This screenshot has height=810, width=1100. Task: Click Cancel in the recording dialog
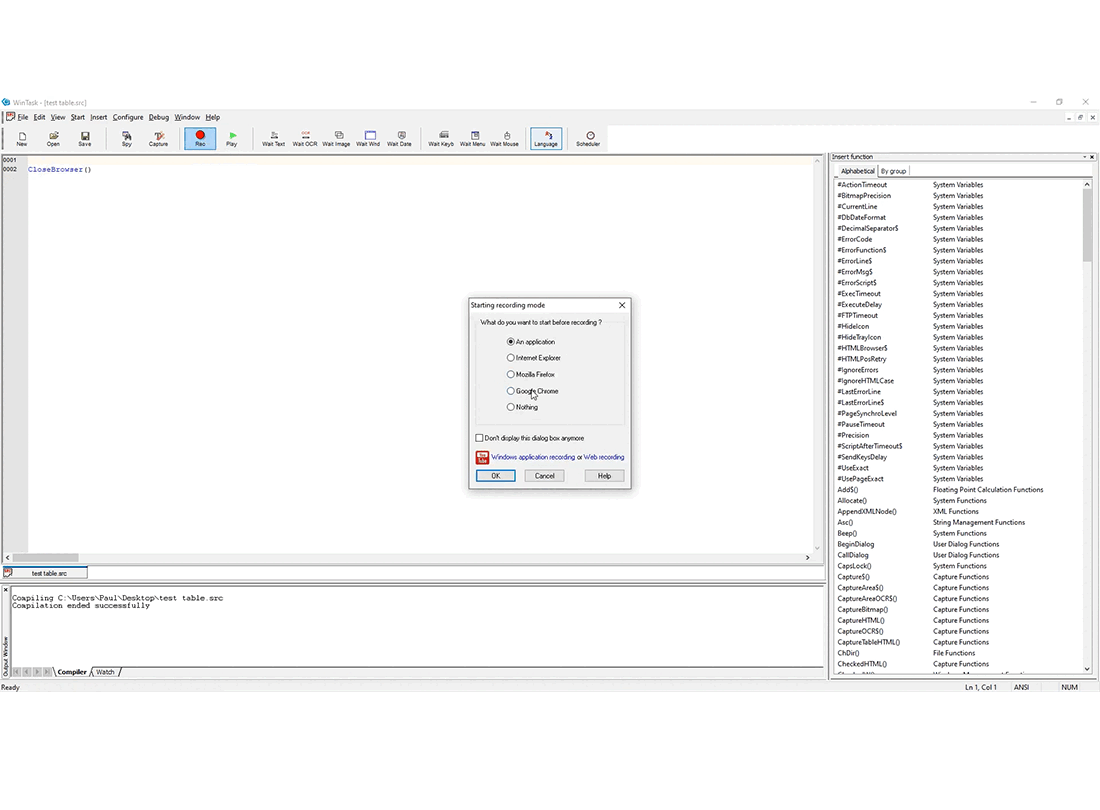coord(544,475)
